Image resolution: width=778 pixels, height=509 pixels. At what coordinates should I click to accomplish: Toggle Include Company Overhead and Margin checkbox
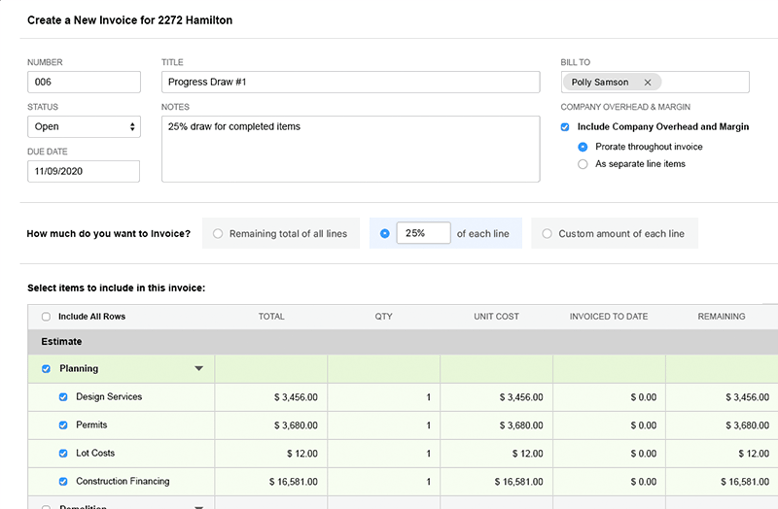click(x=565, y=127)
